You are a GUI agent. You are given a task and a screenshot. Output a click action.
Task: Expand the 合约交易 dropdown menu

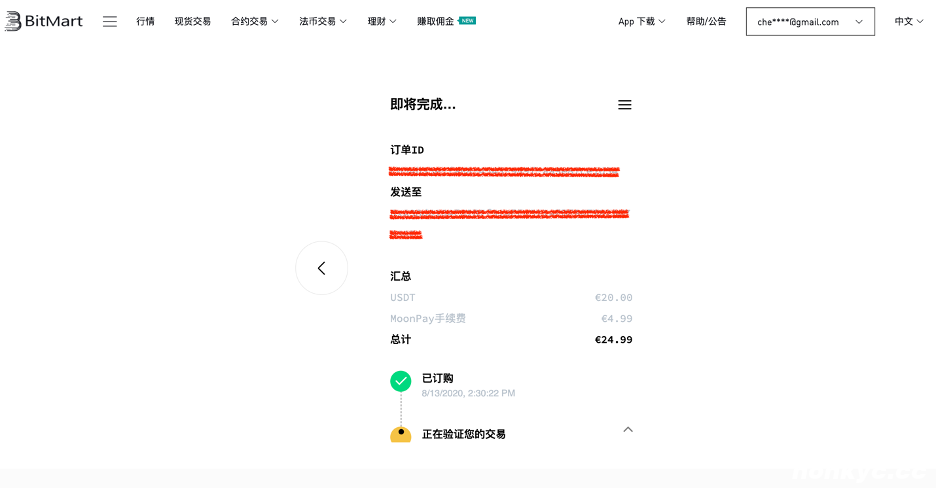tap(254, 21)
